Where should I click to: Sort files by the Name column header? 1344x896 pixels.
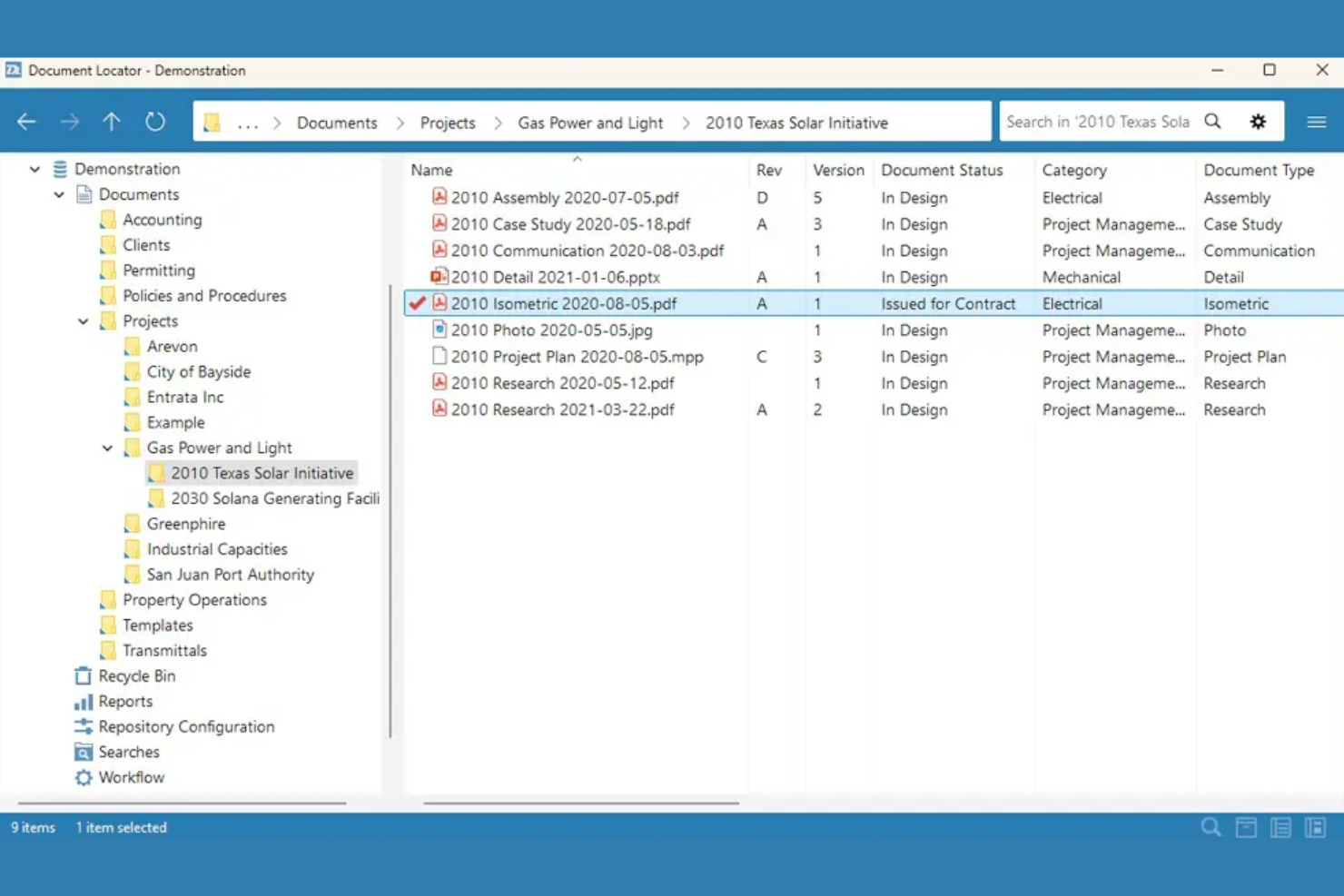point(431,170)
